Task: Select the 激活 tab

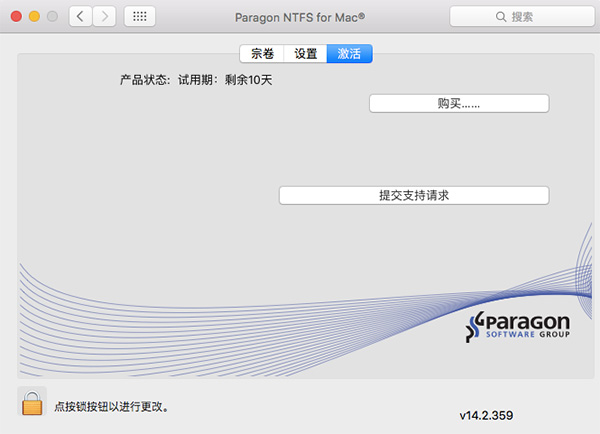Action: (349, 54)
